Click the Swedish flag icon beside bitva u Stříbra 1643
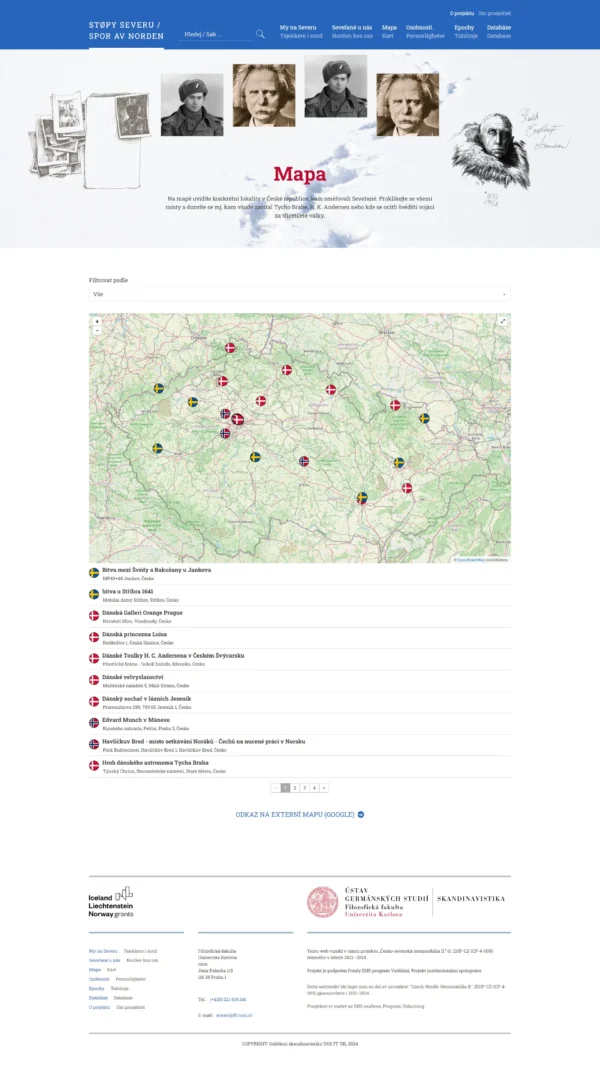Image resolution: width=600 pixels, height=1075 pixels. 94,594
